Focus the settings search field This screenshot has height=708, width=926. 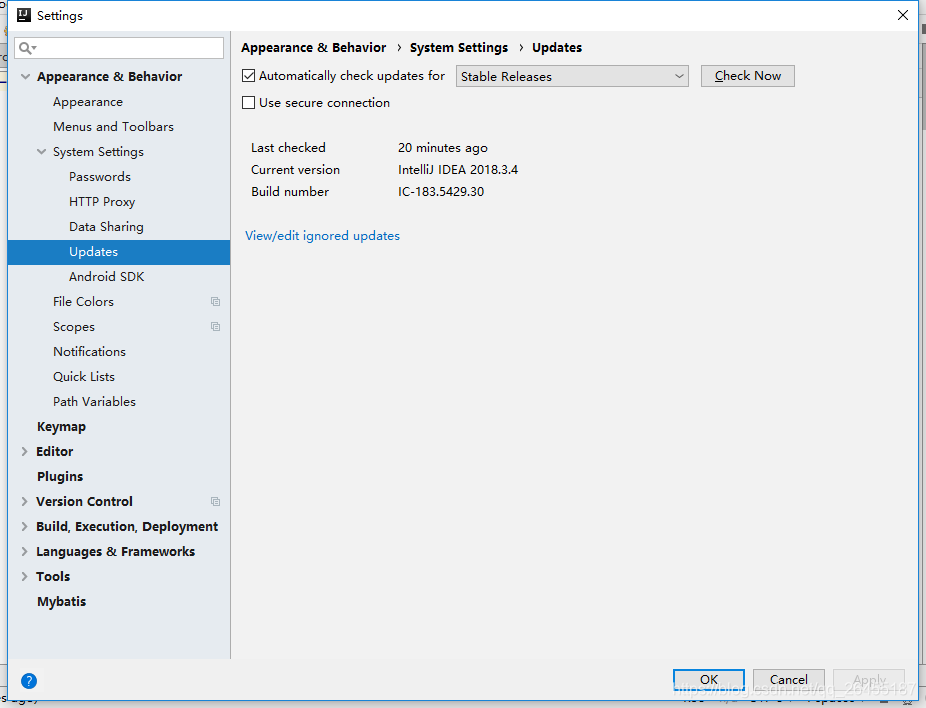[119, 48]
